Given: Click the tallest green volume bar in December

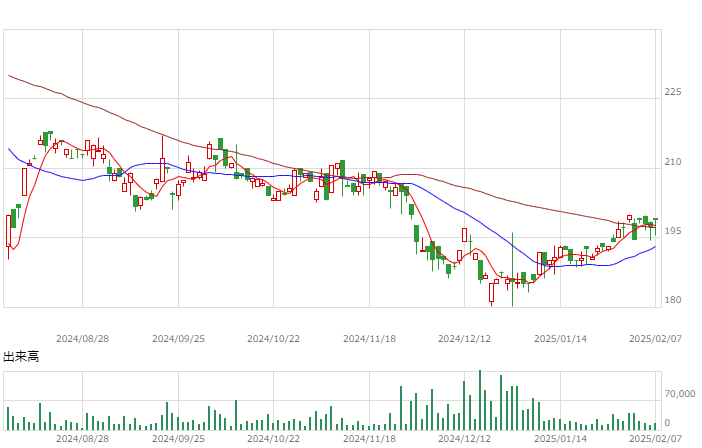Looking at the screenshot, I should point(480,400).
